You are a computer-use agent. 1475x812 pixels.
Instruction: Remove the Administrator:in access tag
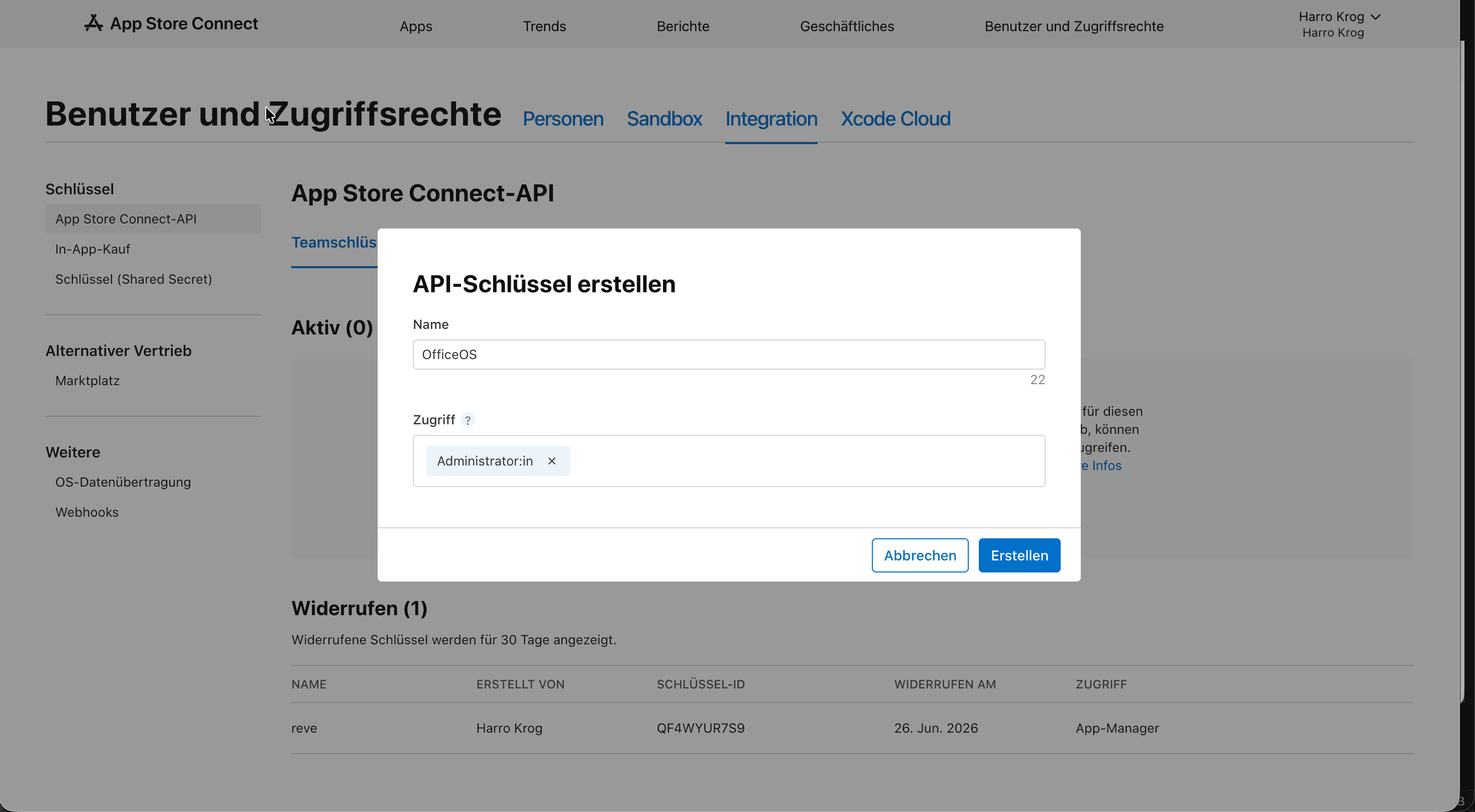point(551,461)
